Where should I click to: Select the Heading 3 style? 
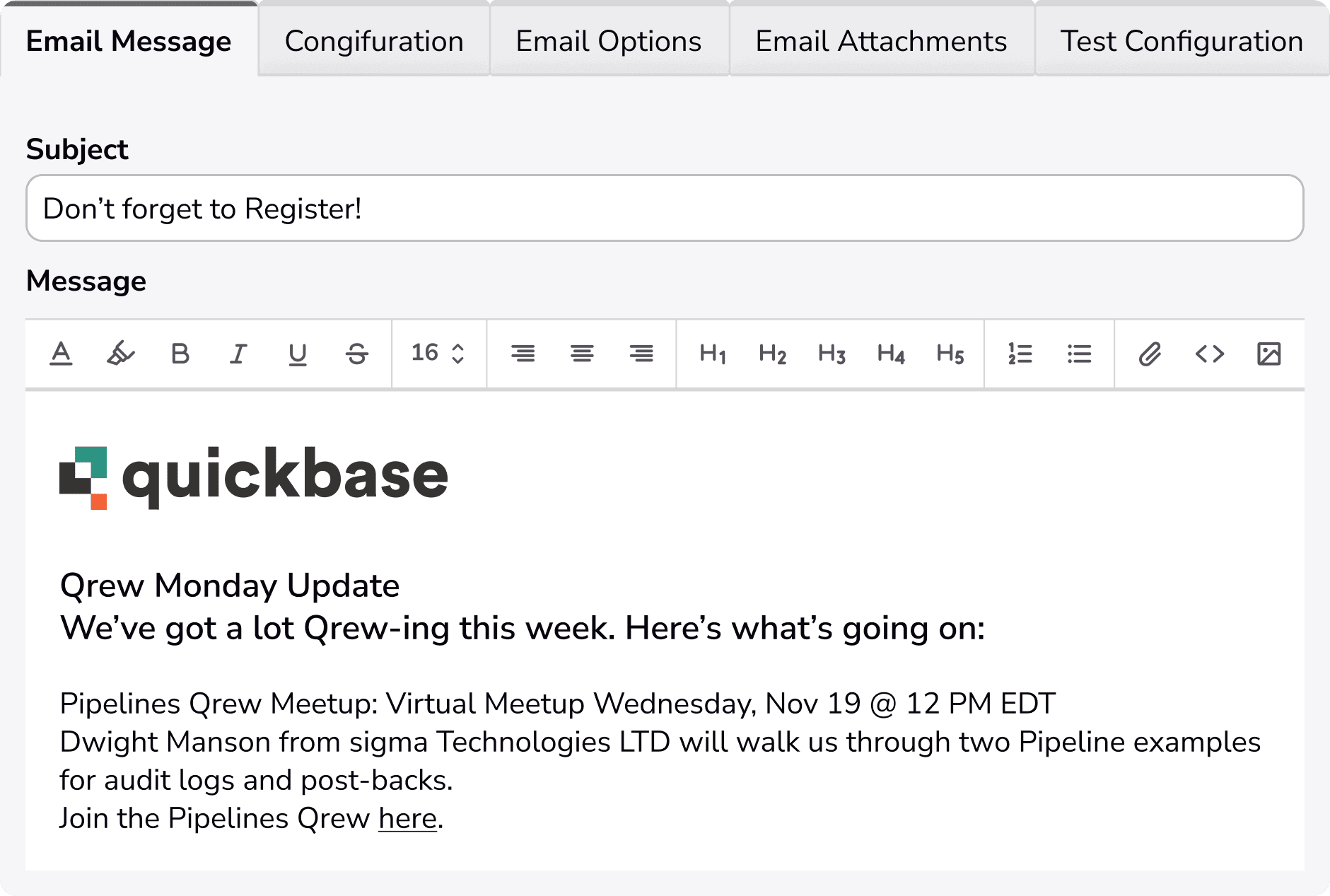(x=832, y=354)
